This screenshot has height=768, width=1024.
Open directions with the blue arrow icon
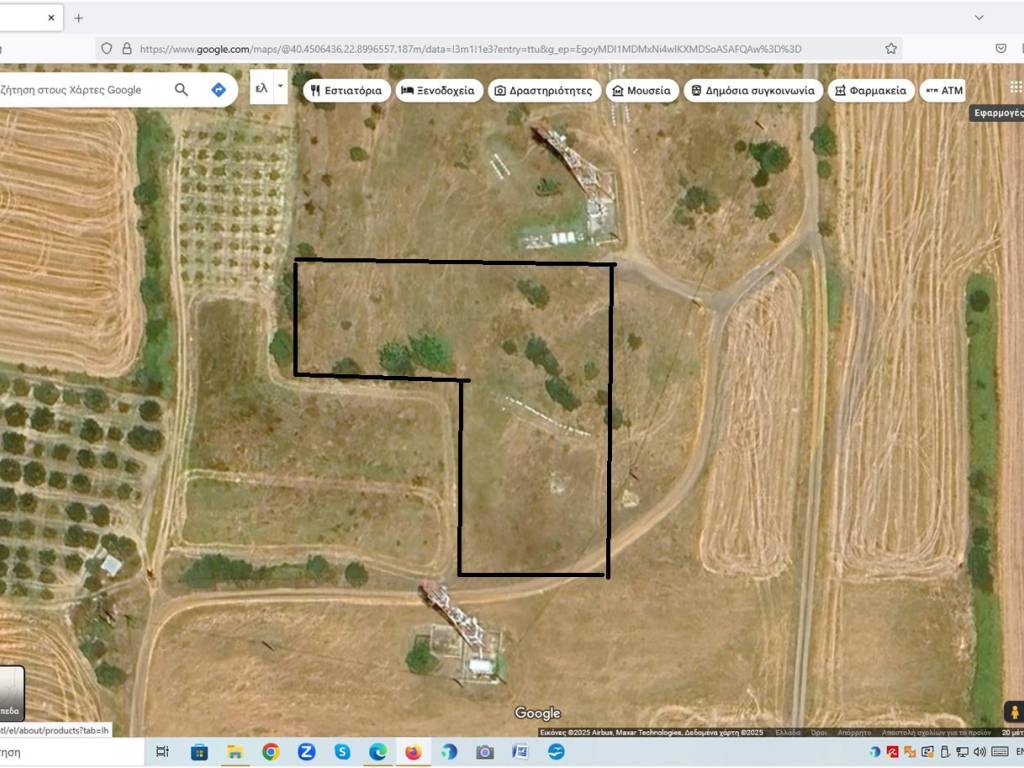click(218, 90)
